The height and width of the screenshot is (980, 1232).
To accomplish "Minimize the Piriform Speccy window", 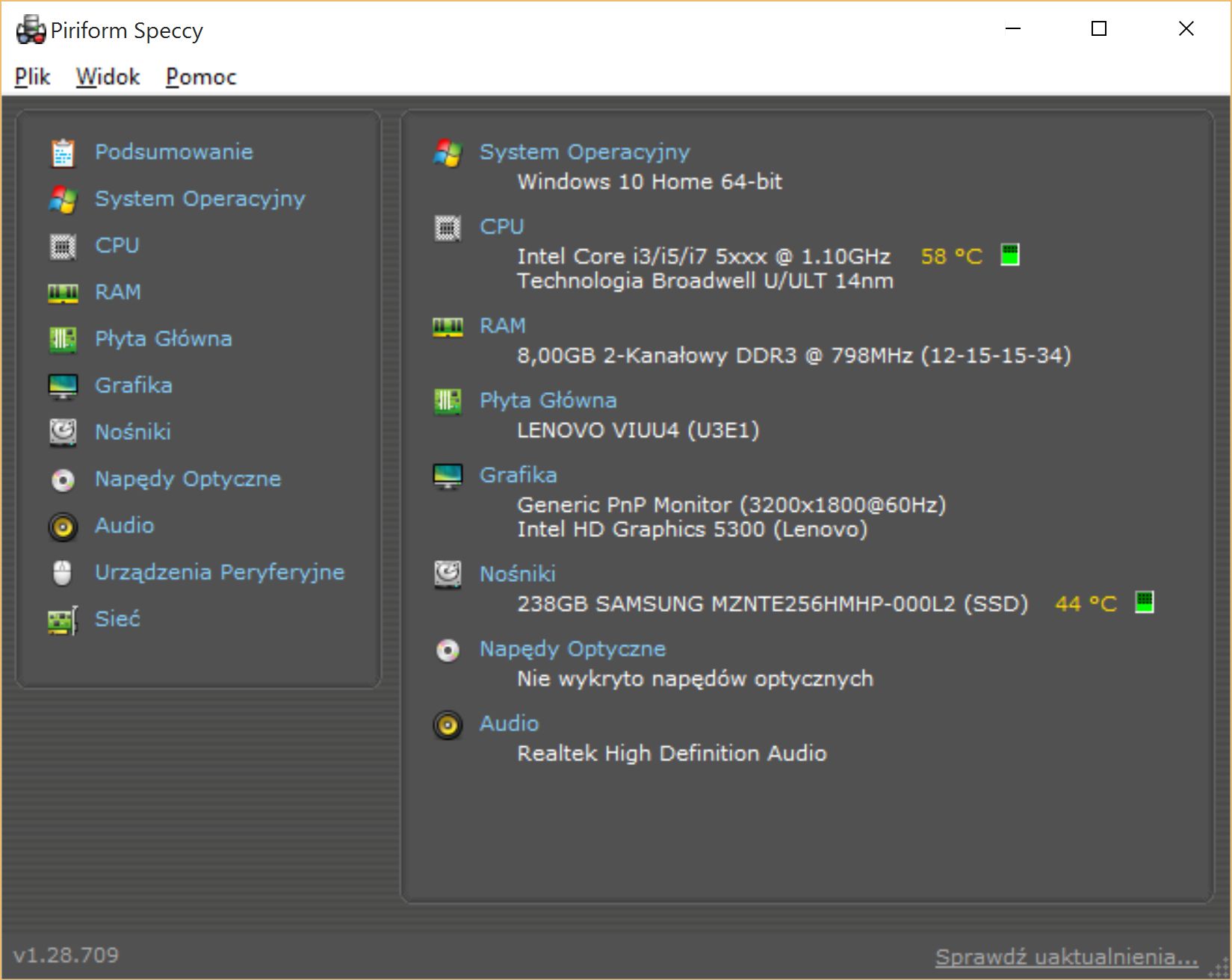I will tap(1012, 29).
